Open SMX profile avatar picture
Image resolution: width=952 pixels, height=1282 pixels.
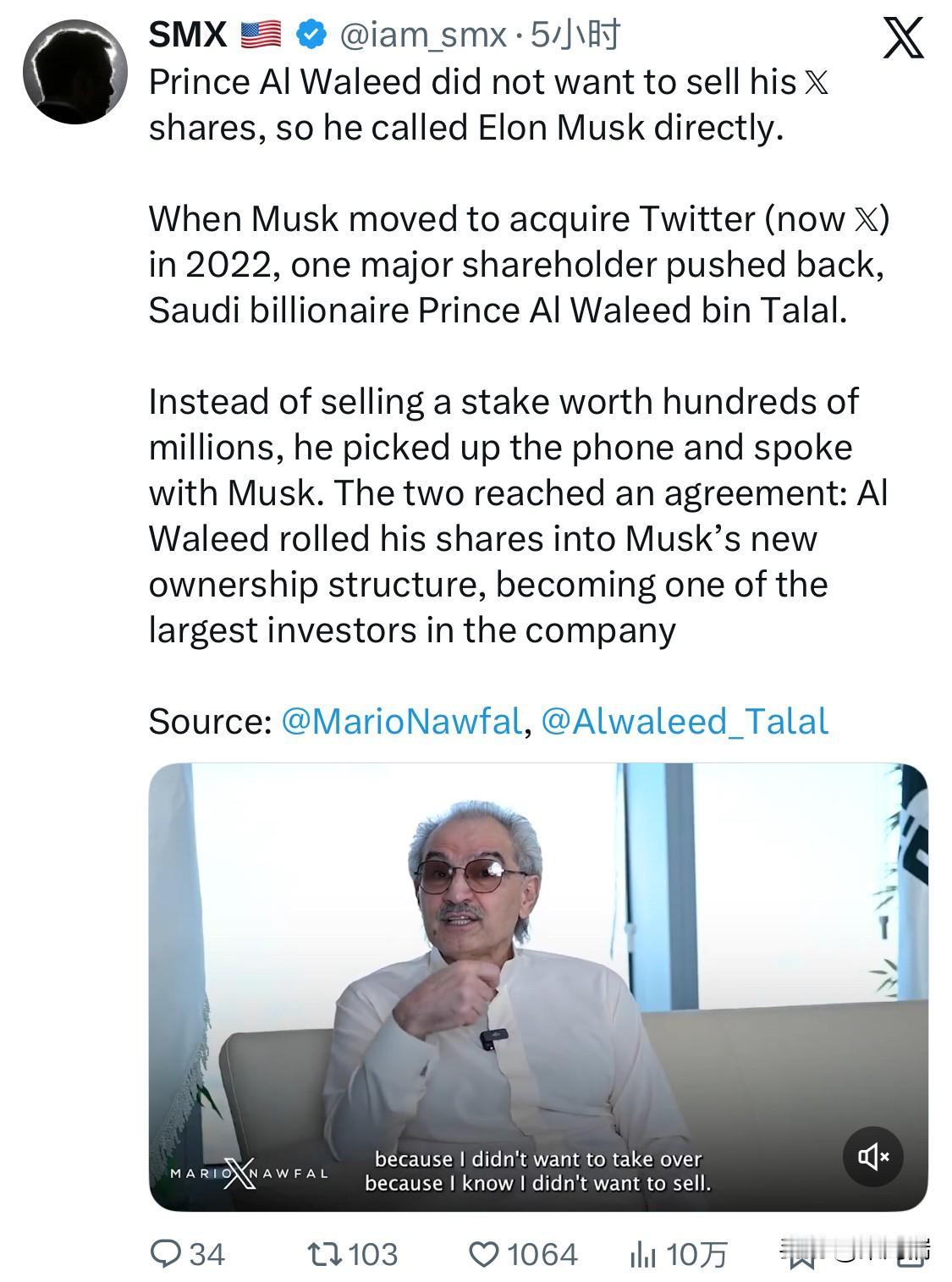point(74,72)
